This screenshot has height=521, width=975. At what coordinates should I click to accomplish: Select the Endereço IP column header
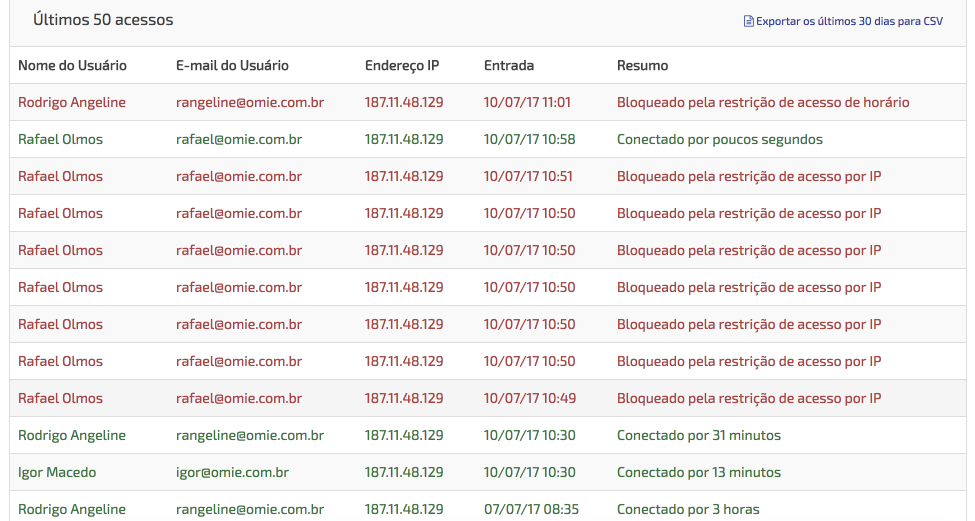pyautogui.click(x=402, y=66)
